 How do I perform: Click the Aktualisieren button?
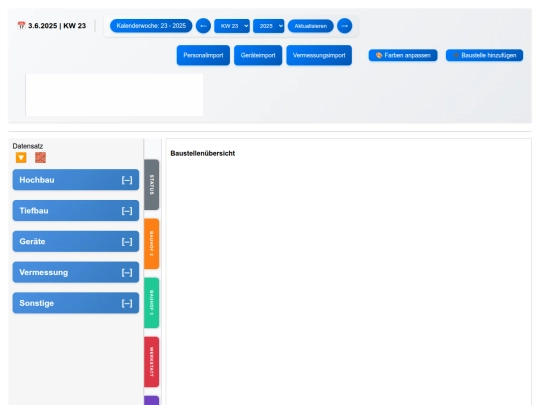click(x=311, y=26)
